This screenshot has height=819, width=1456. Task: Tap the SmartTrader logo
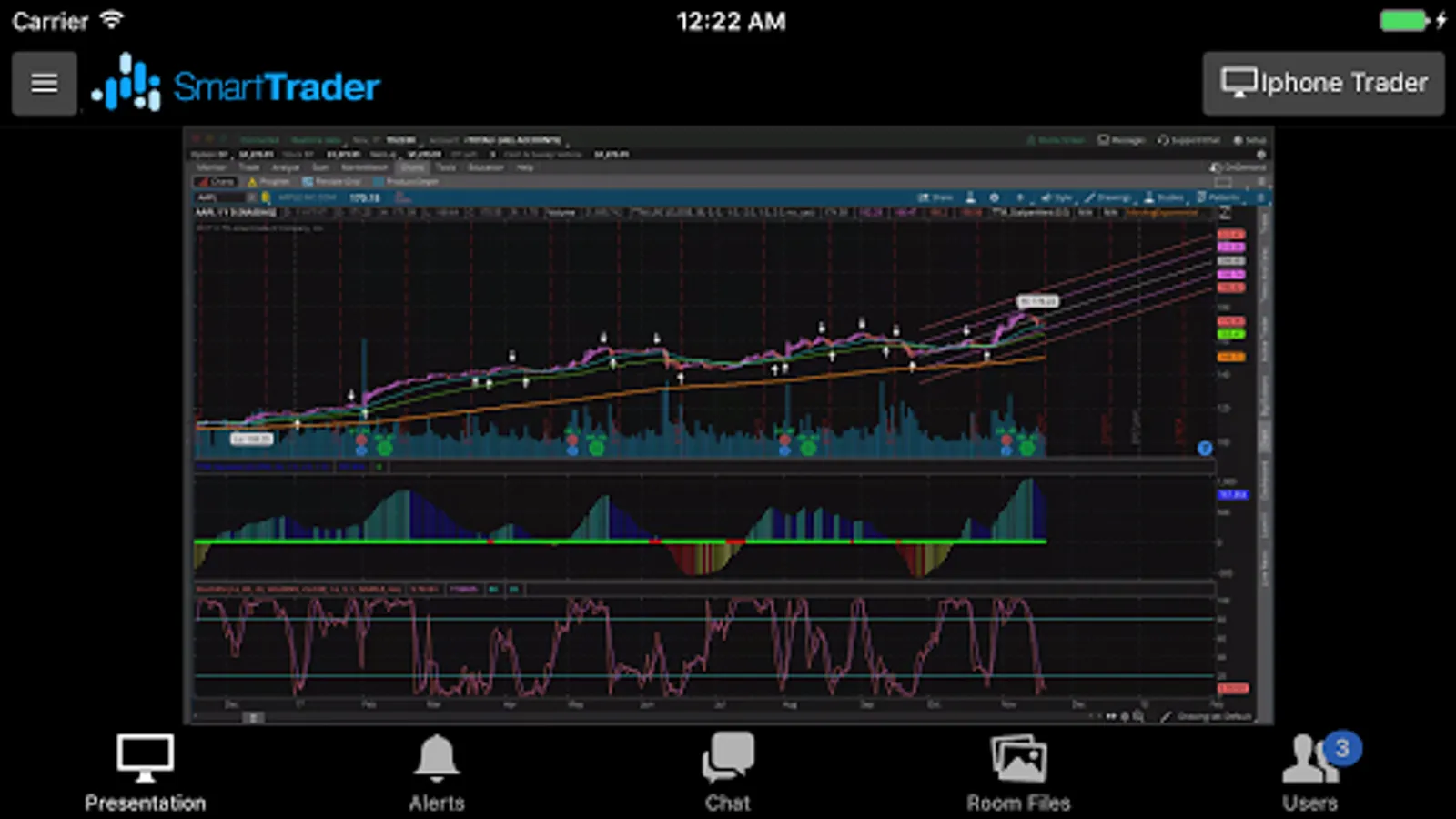(237, 84)
